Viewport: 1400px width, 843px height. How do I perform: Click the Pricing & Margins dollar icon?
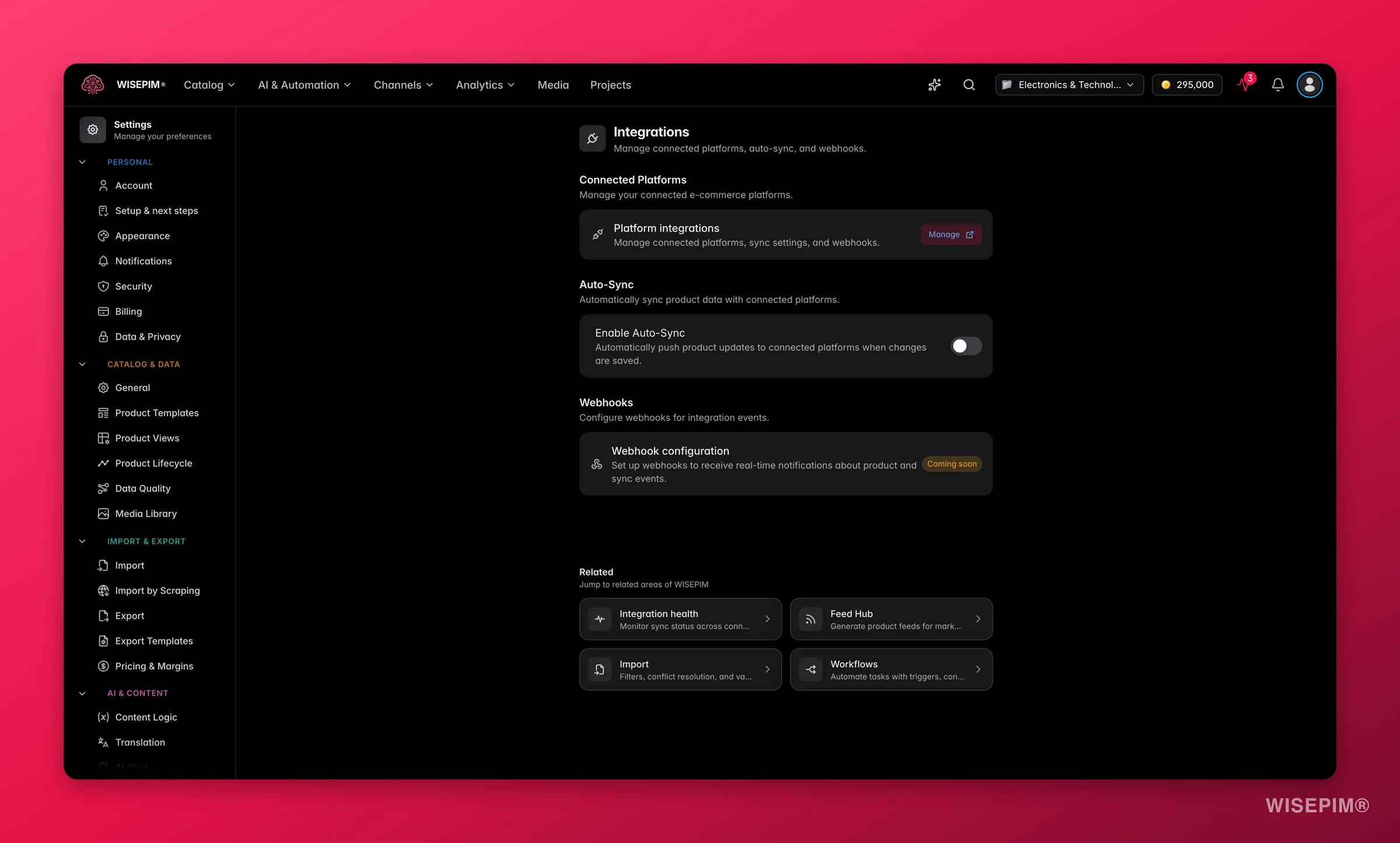[x=103, y=666]
